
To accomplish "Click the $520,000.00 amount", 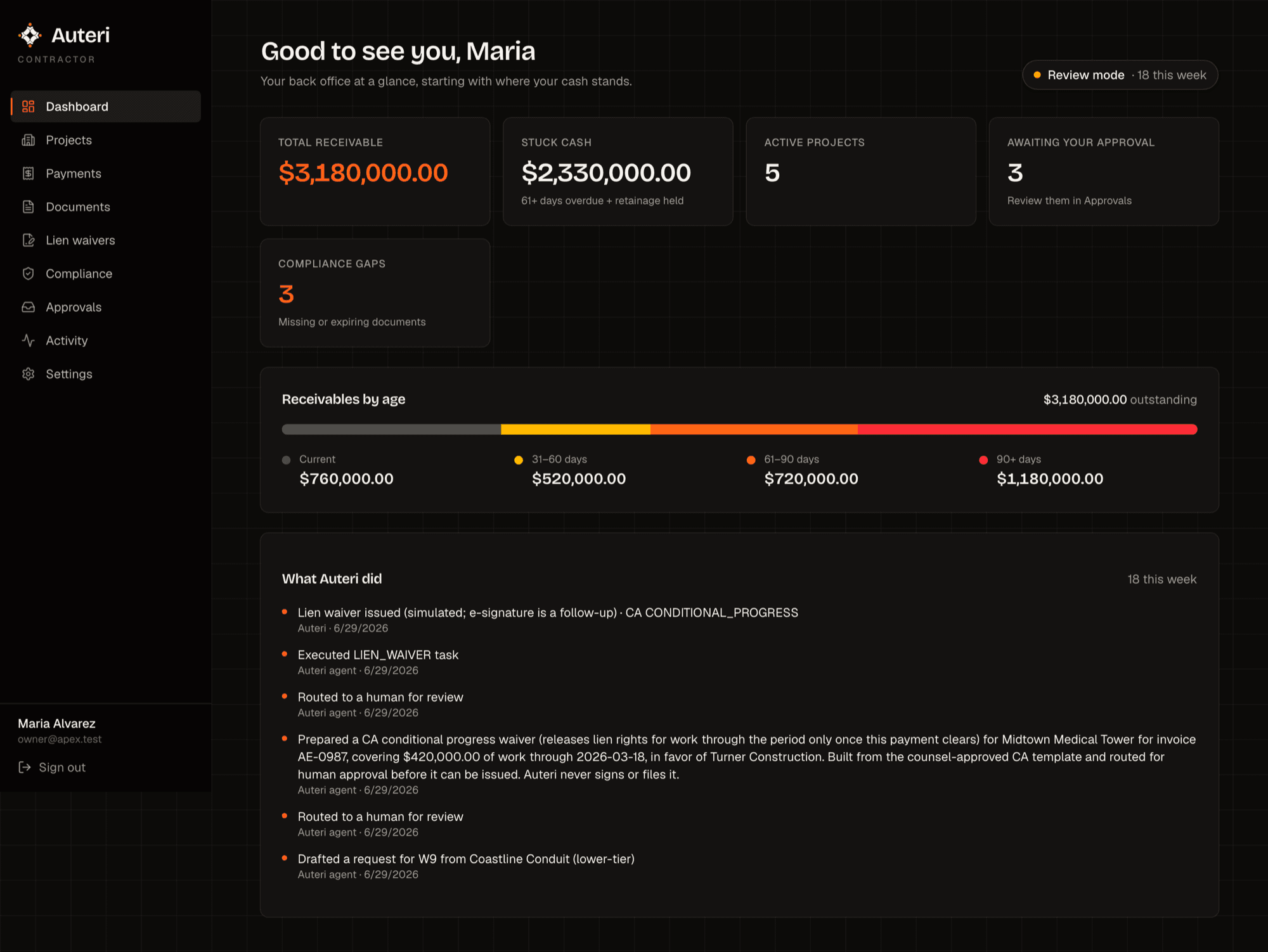I will click(x=579, y=479).
